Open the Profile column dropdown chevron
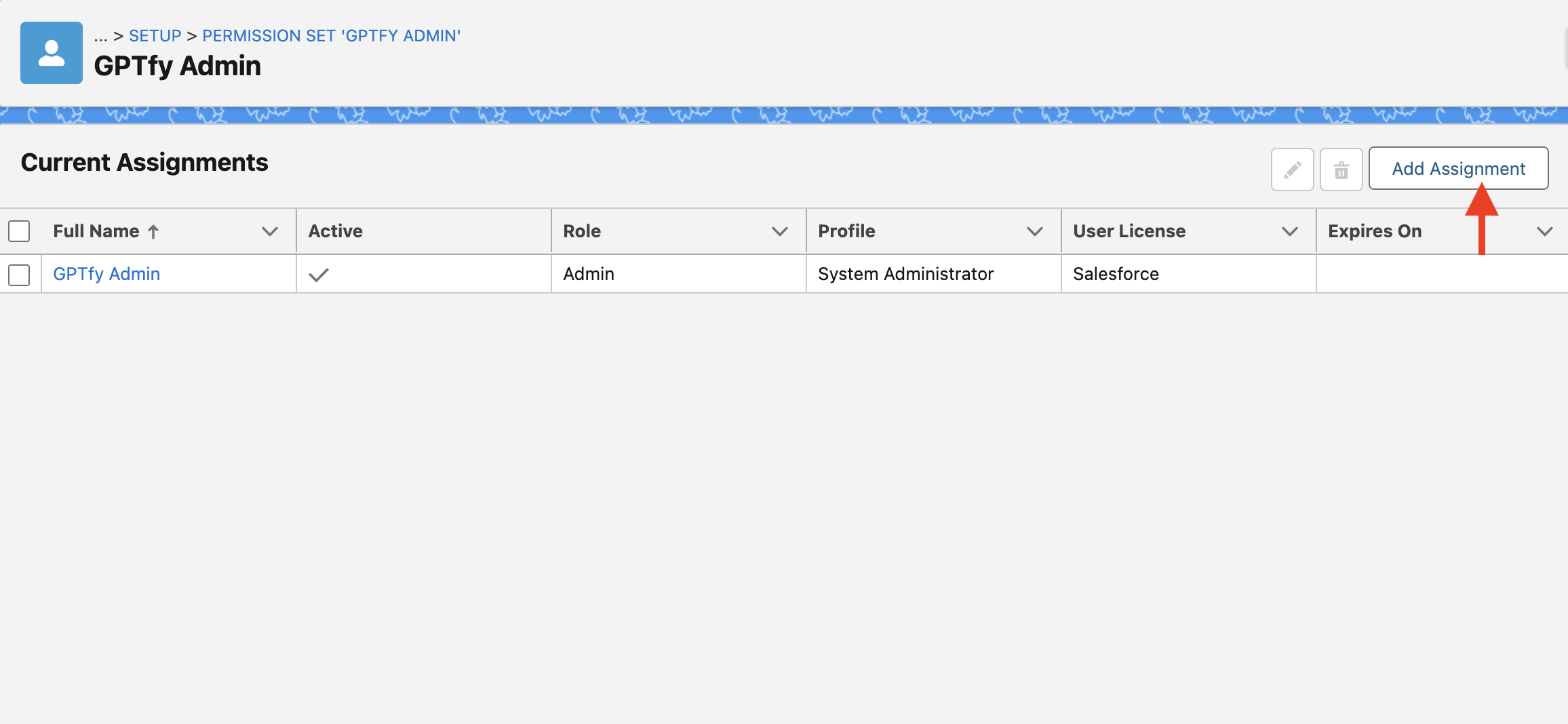Screen dimensions: 1568x724 [x=1035, y=232]
